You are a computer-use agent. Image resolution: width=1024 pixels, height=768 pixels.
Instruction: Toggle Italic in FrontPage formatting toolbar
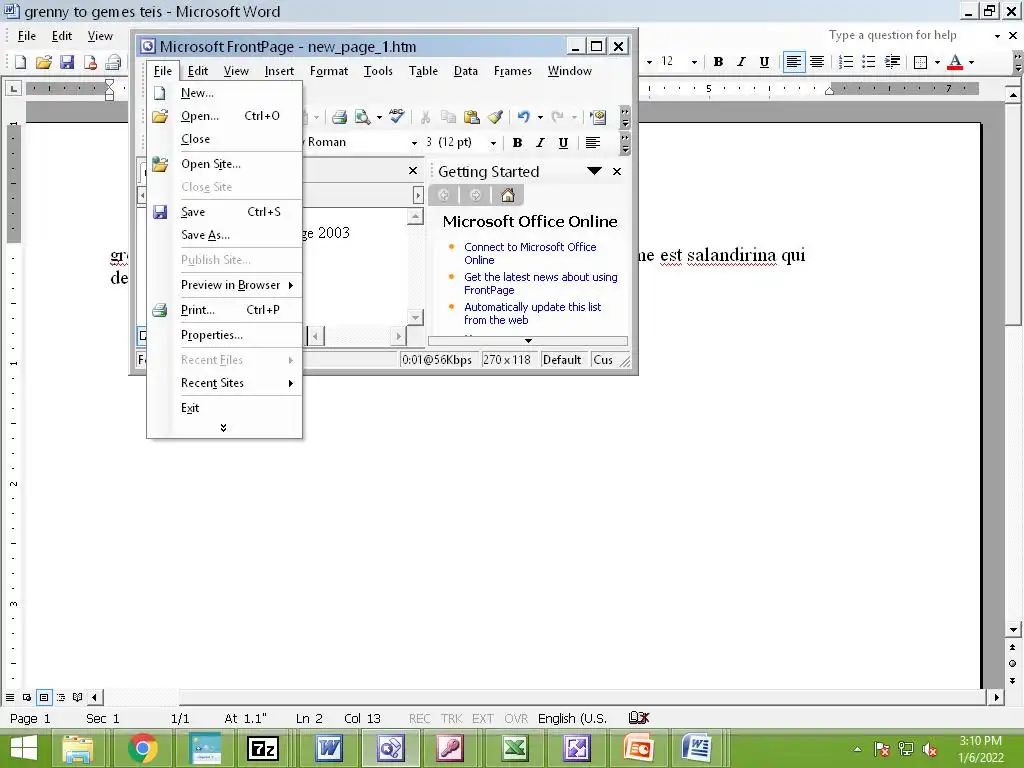click(x=540, y=142)
